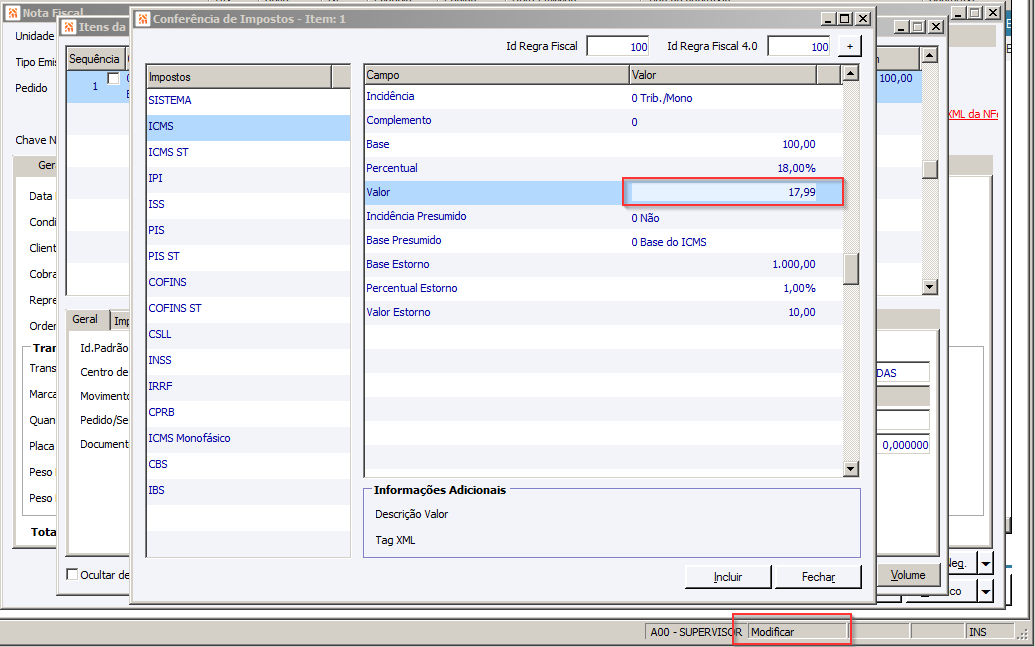Screen dimensions: 1035x647
Task: Select the Base Presumido row
Action: [x=603, y=241]
